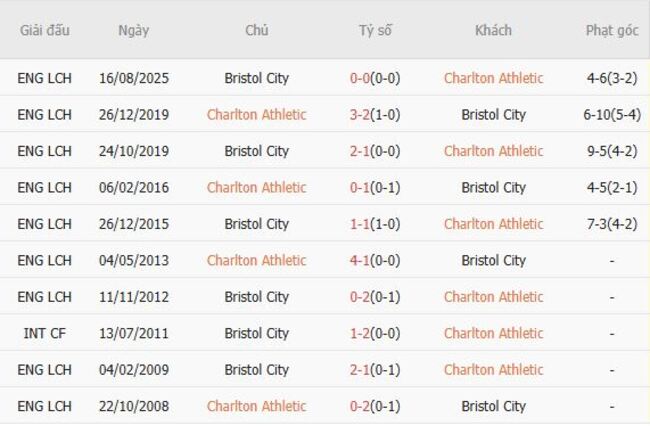Click the 'Khách' column header

(x=493, y=30)
